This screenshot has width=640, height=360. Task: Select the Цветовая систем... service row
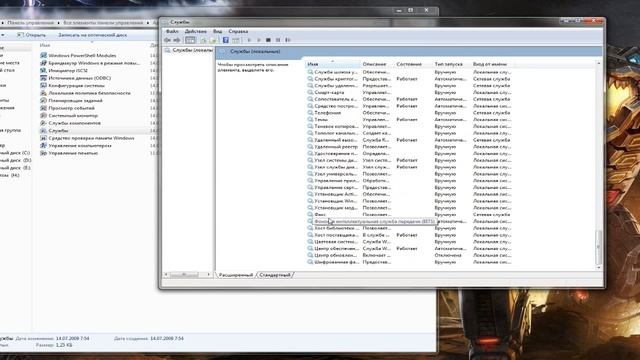click(x=409, y=242)
